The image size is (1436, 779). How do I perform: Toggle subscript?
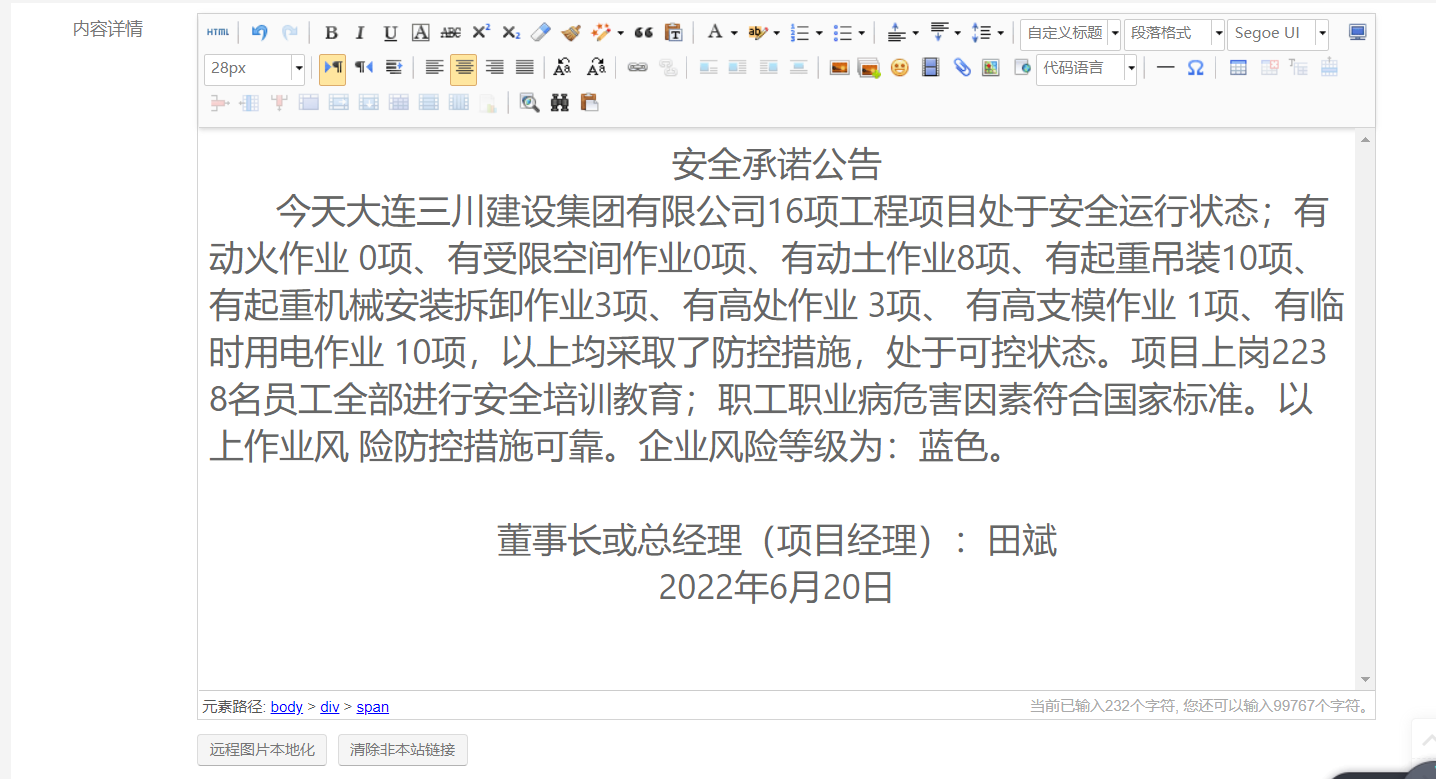point(511,33)
